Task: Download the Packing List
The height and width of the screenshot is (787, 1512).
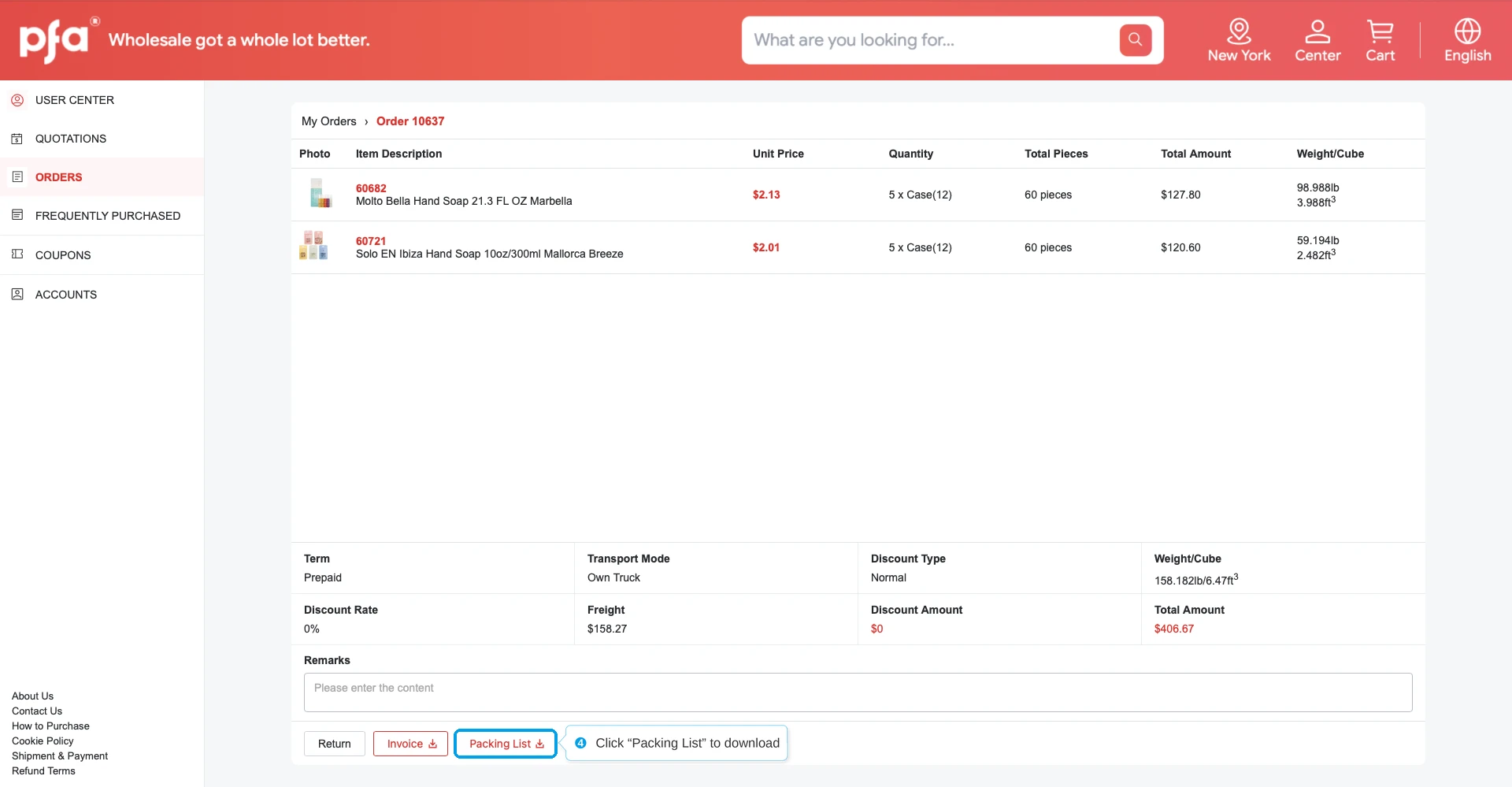Action: pos(506,744)
